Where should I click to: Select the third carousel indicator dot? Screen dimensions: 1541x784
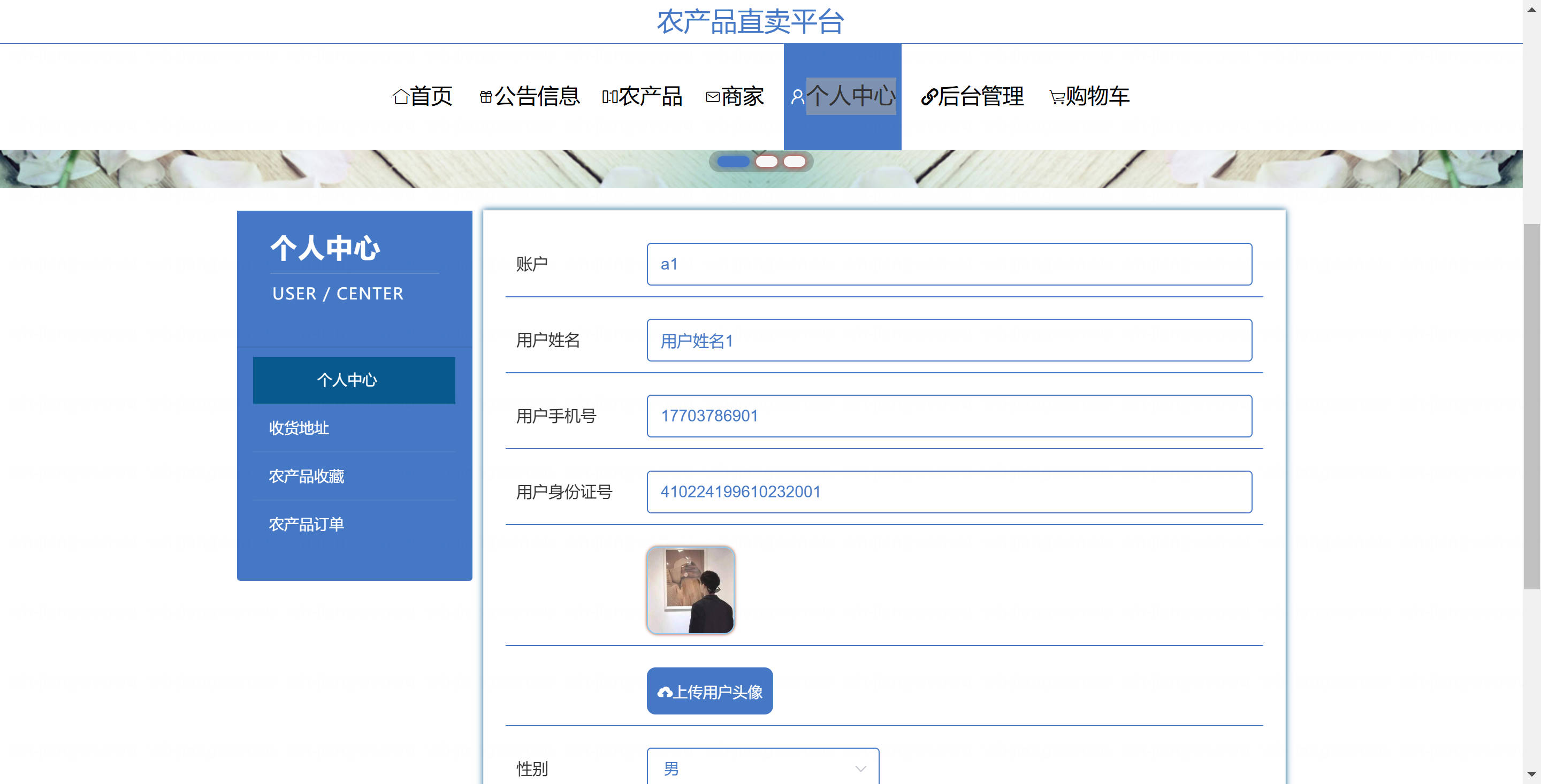(x=795, y=162)
